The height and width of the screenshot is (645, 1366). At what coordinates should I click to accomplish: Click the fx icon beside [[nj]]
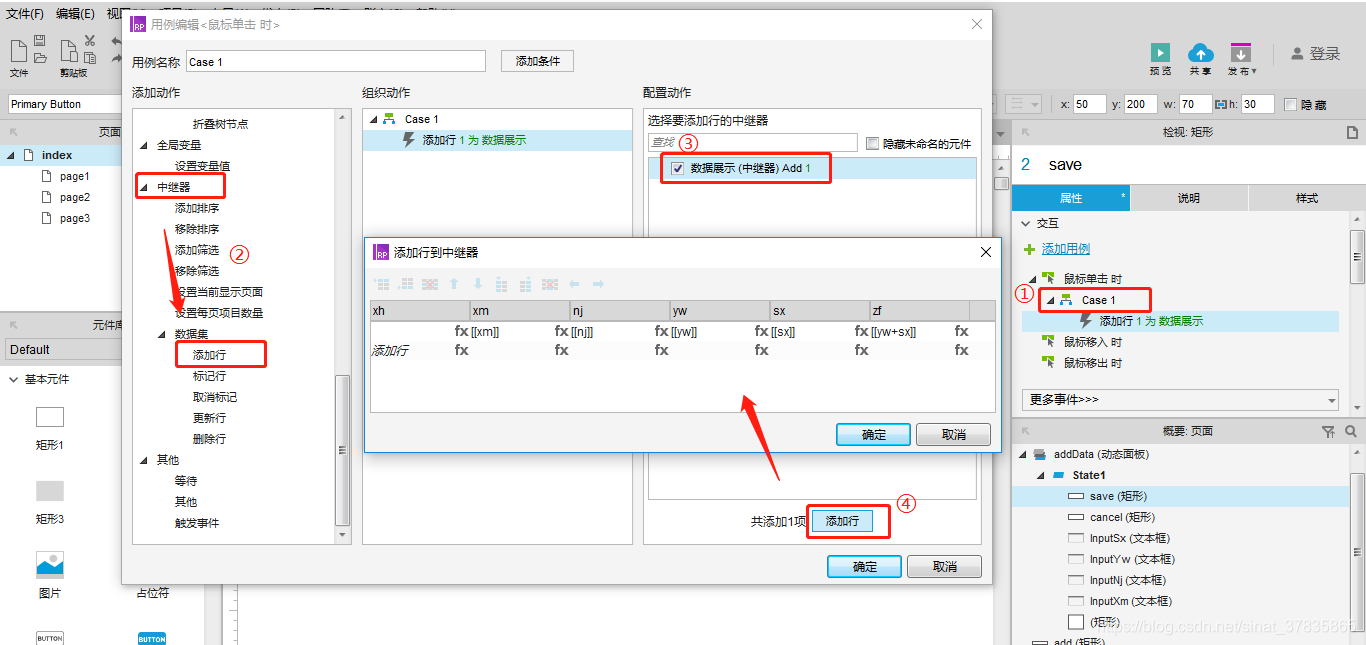pos(562,331)
